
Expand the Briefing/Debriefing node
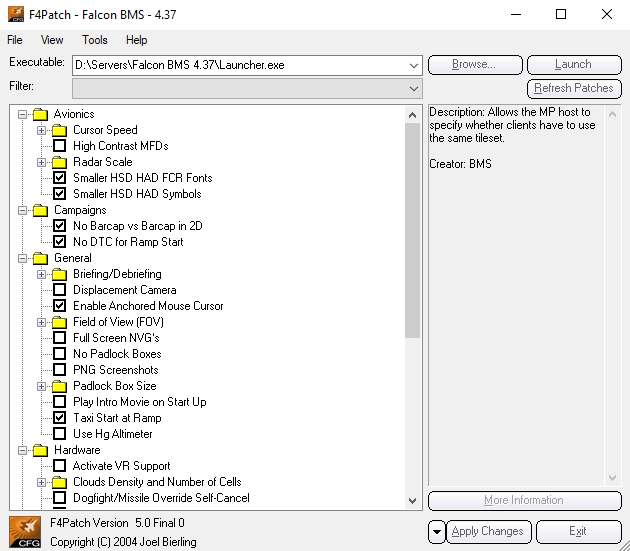pos(41,274)
